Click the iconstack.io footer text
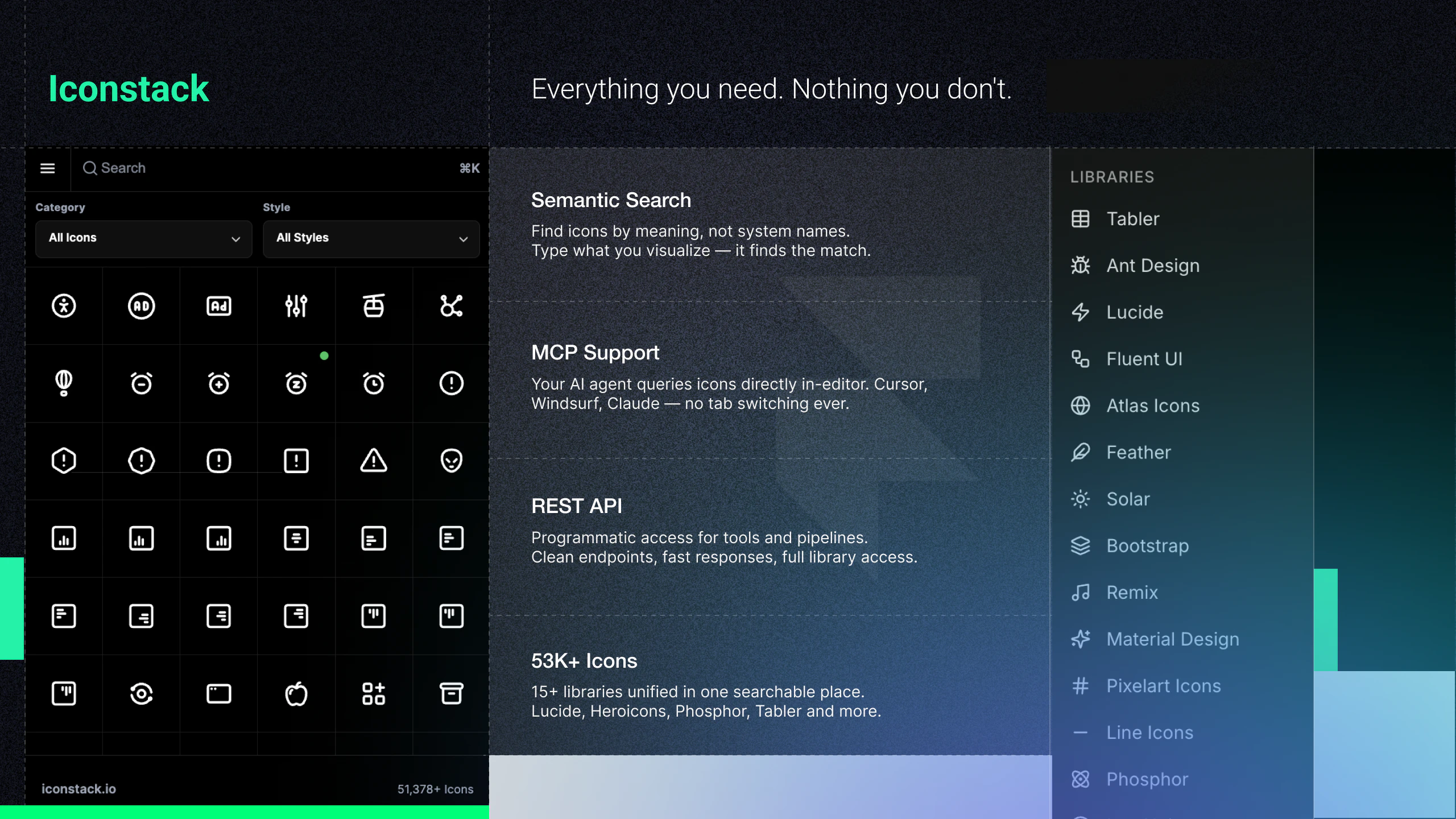Image resolution: width=1456 pixels, height=819 pixels. tap(78, 789)
